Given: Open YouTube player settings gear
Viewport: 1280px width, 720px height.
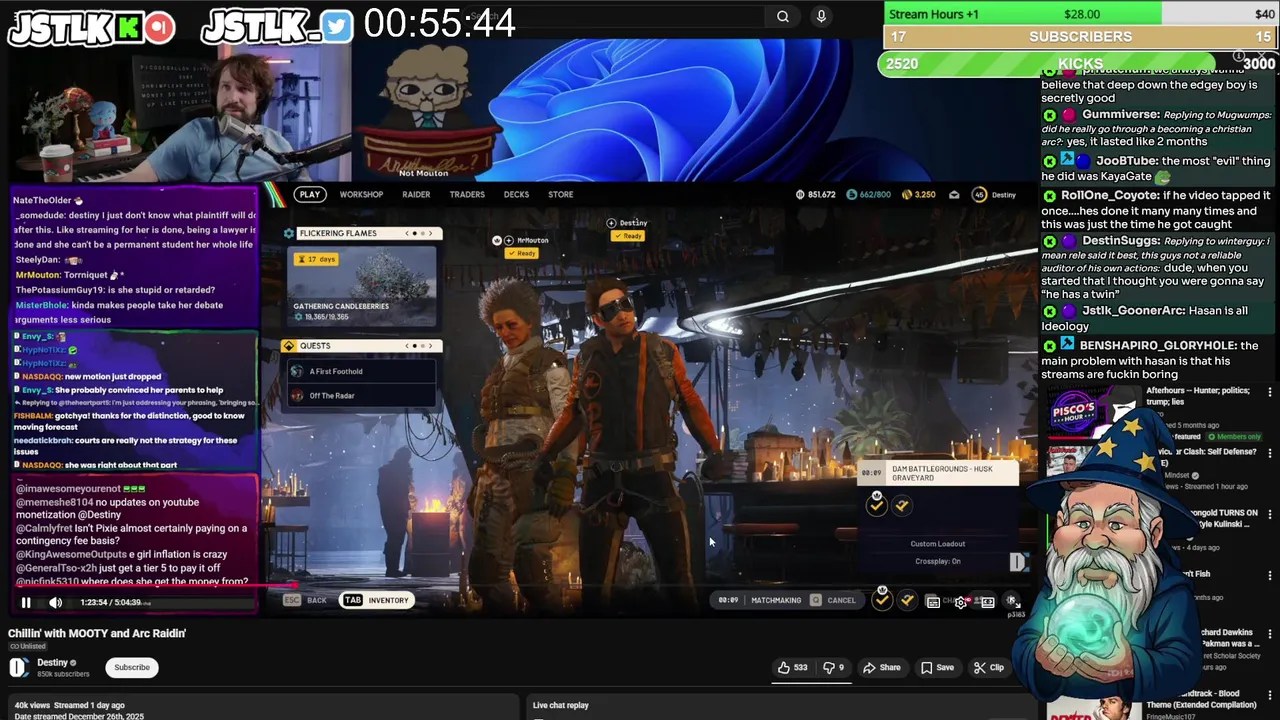Looking at the screenshot, I should pyautogui.click(x=961, y=602).
